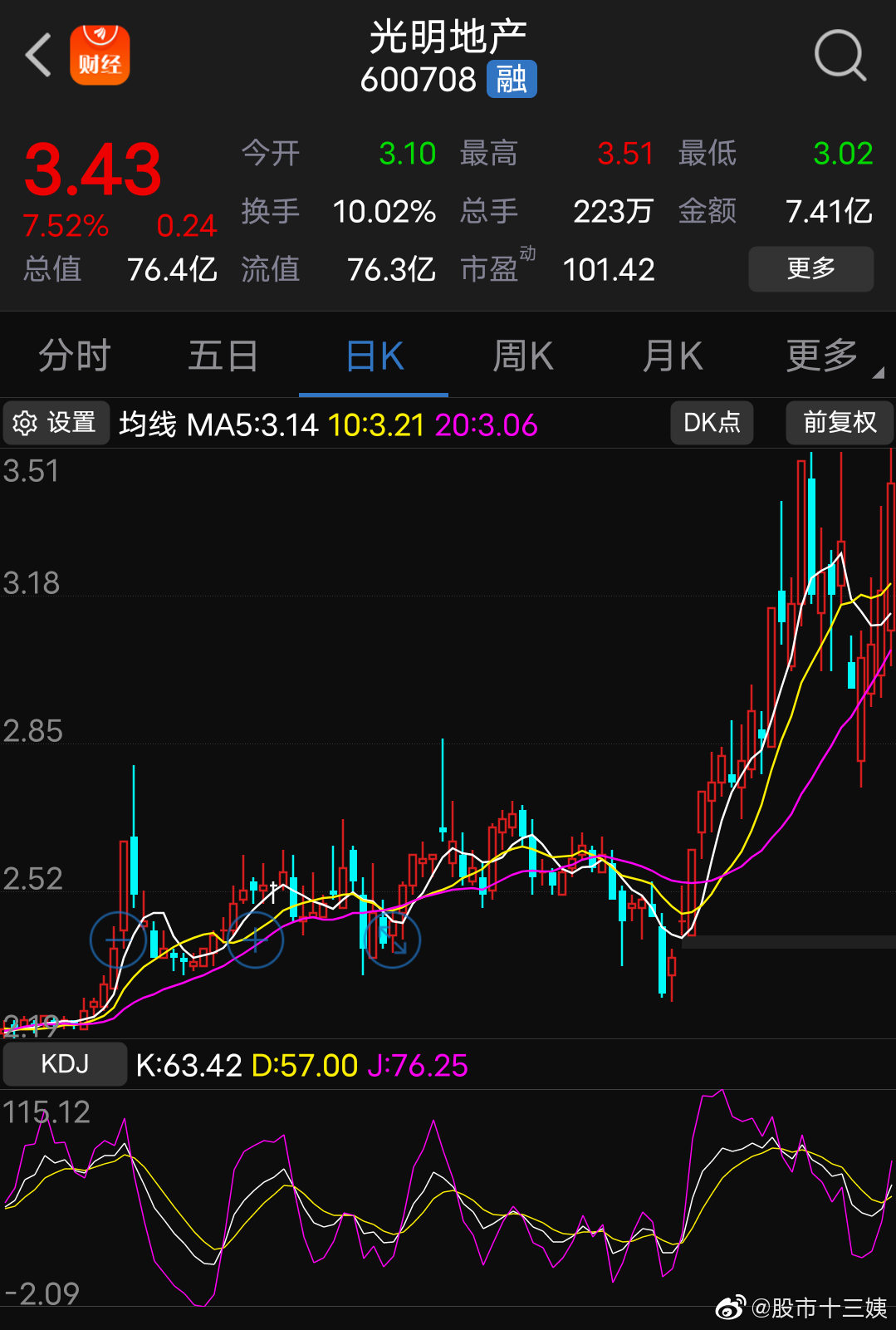Switch to the 月K tab
The height and width of the screenshot is (1330, 896).
click(x=672, y=356)
